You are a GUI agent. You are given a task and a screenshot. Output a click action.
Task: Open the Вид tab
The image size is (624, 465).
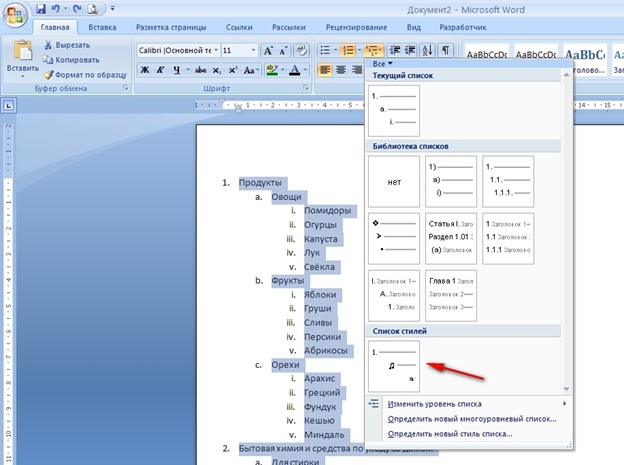413,27
